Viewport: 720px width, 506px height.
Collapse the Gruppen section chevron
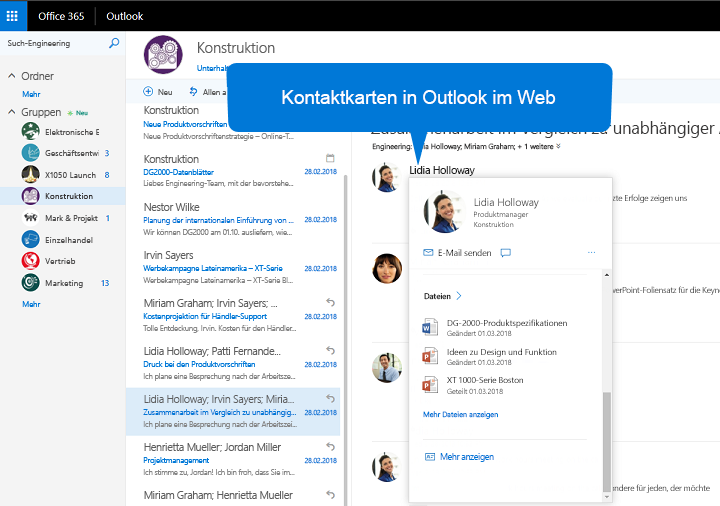pos(11,112)
